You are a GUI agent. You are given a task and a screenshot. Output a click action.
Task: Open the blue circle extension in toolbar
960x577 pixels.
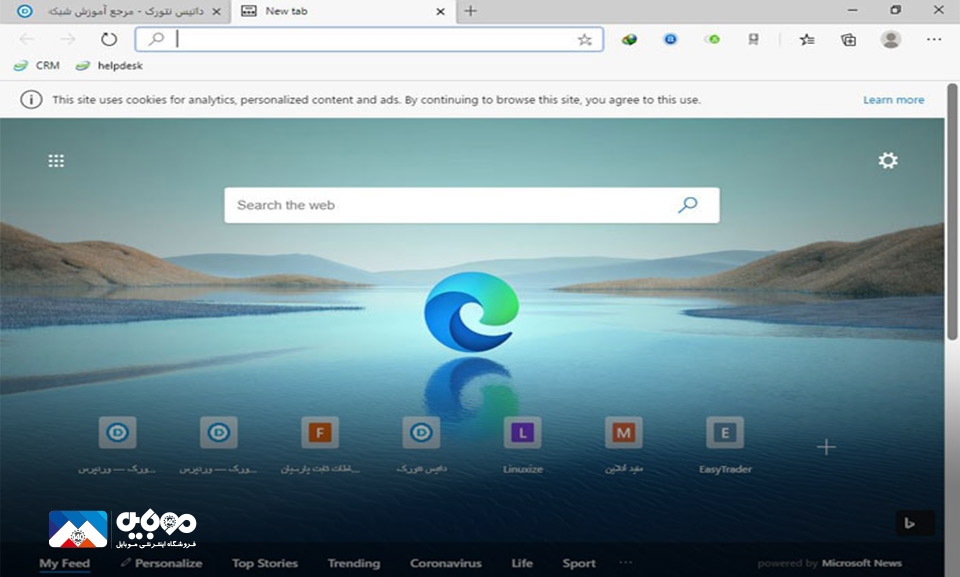(x=670, y=40)
